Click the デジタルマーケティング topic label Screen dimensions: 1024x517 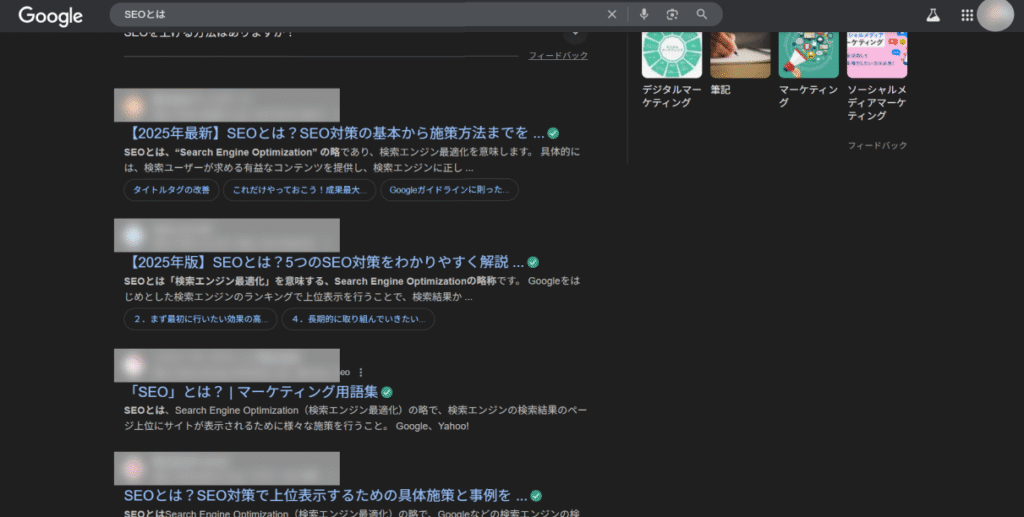click(671, 96)
